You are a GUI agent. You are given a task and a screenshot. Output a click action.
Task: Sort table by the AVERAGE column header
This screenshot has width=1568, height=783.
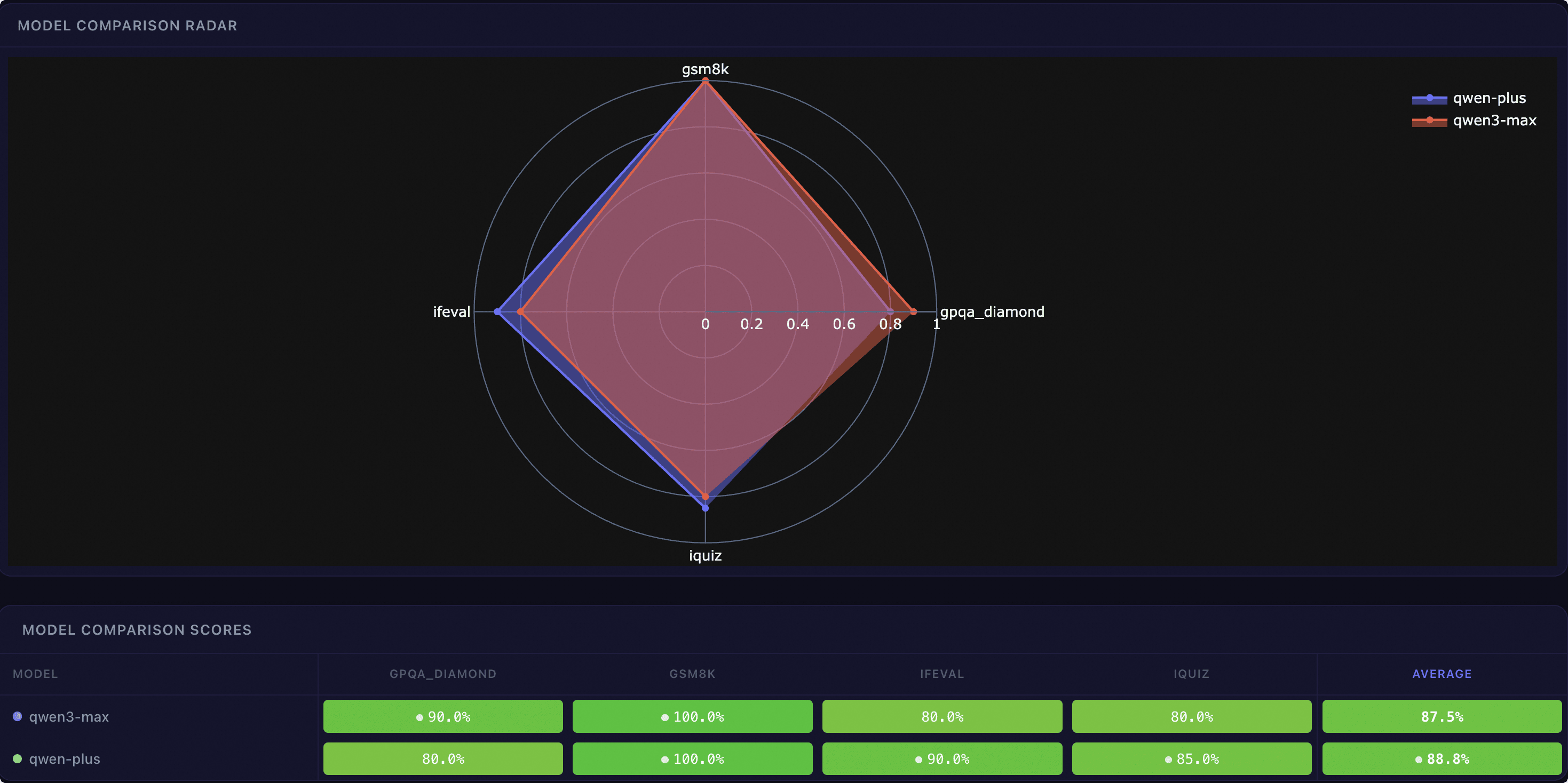click(1442, 674)
